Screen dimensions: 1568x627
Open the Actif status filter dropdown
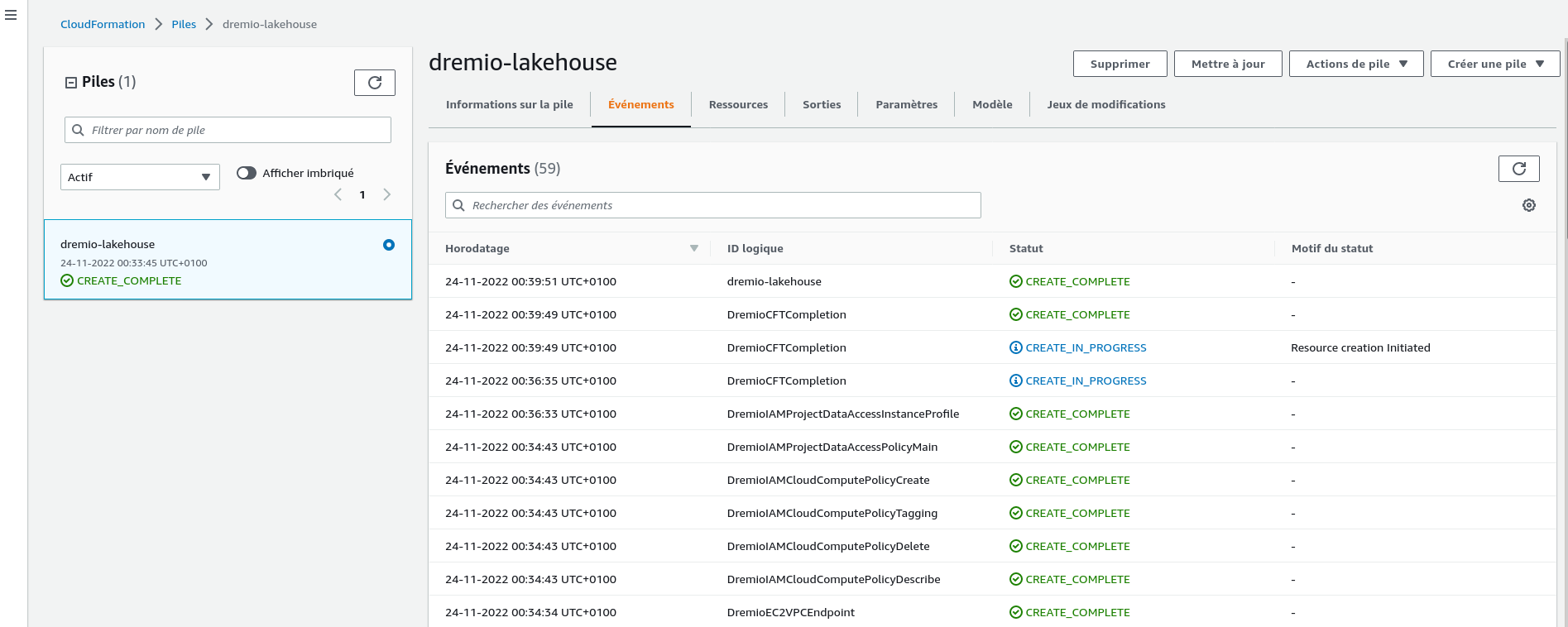point(140,177)
